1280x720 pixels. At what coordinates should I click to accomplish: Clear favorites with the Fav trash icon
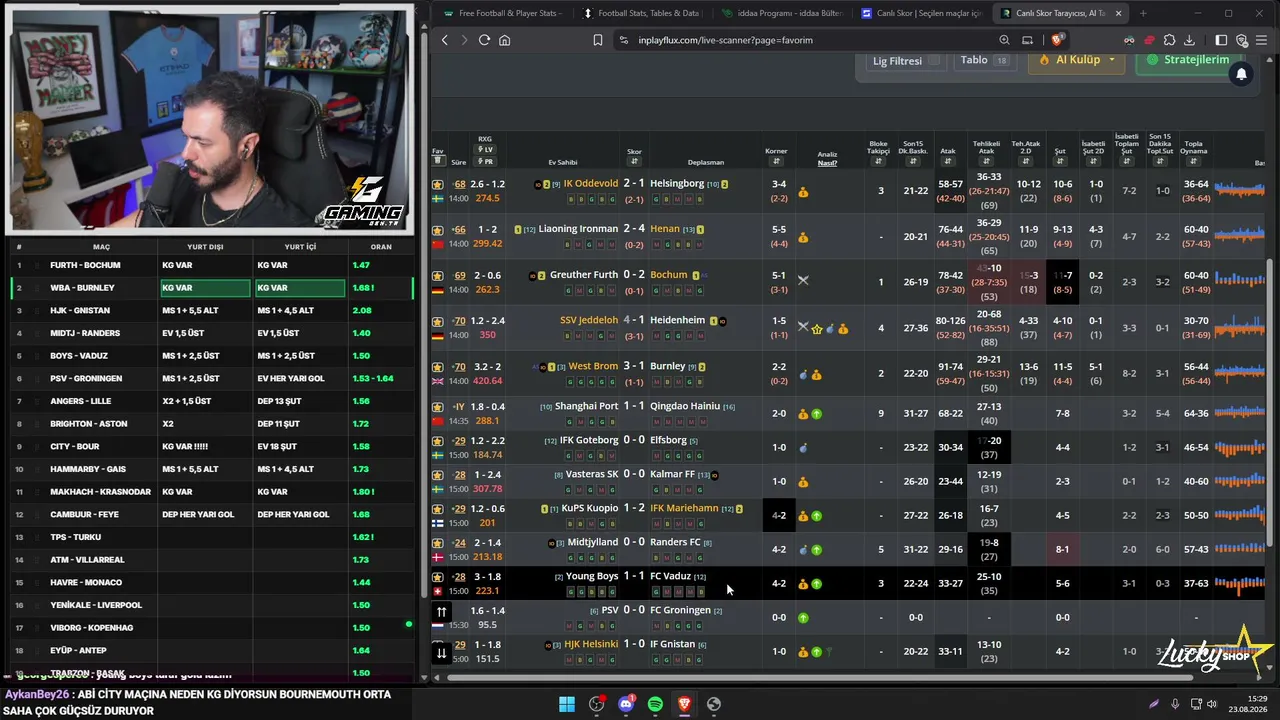click(437, 161)
